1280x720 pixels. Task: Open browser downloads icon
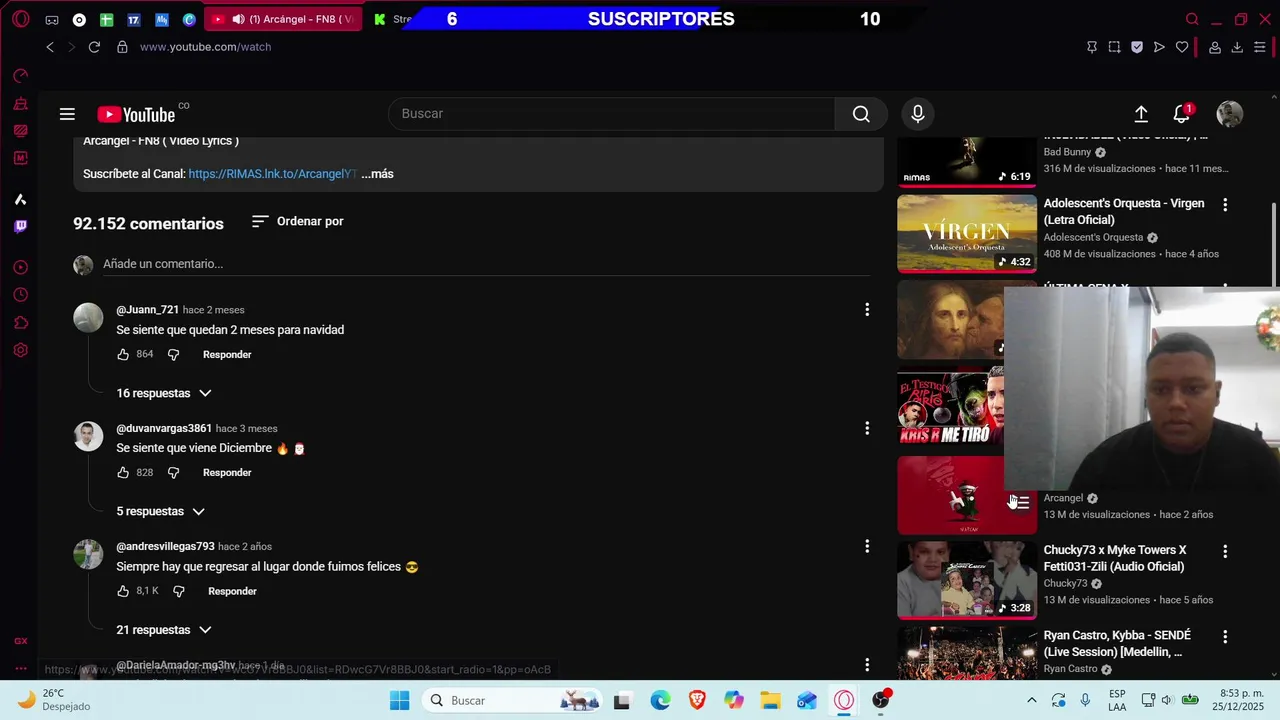[x=1237, y=47]
